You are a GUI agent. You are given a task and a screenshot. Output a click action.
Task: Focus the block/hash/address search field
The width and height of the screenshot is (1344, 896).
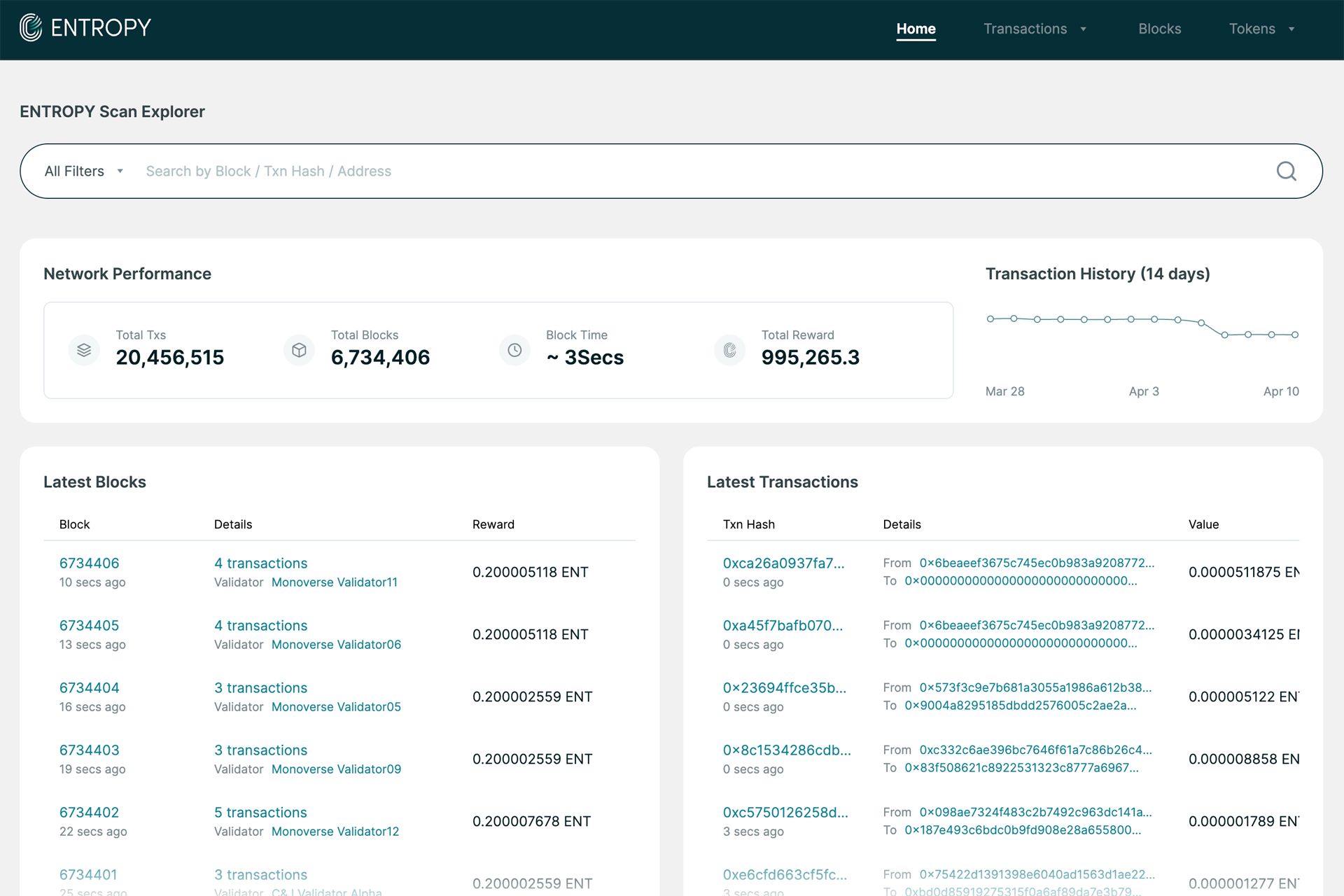pos(700,171)
